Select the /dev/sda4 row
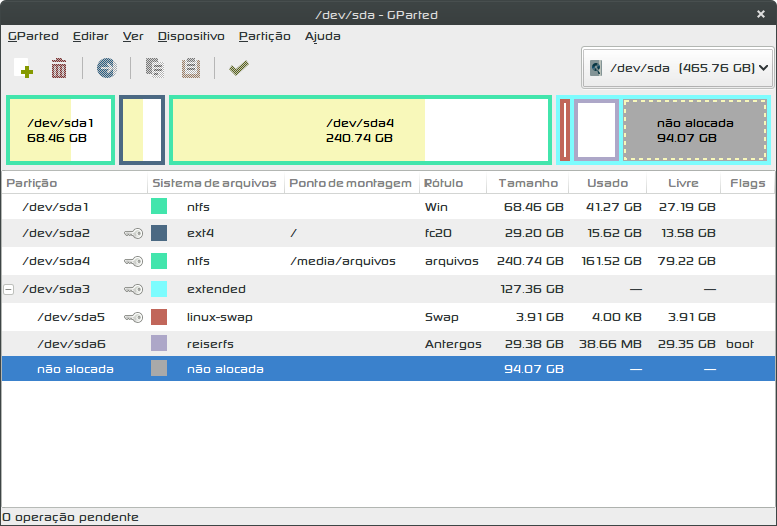 click(388, 261)
